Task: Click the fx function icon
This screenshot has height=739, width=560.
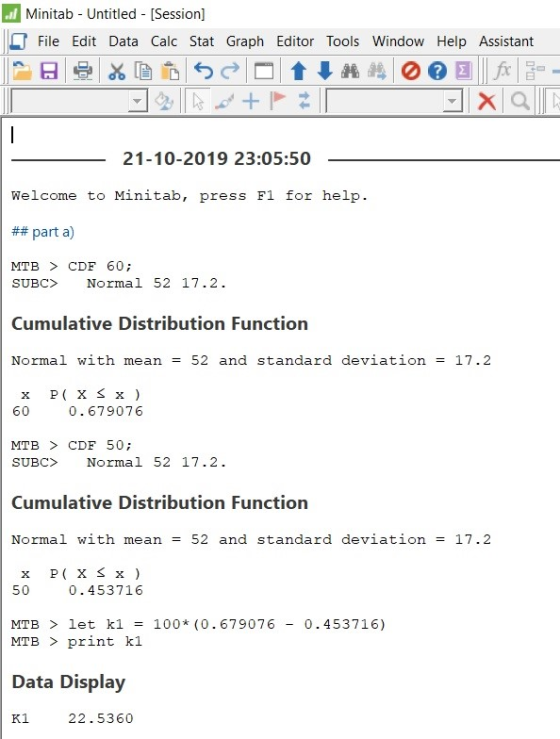Action: [x=502, y=71]
